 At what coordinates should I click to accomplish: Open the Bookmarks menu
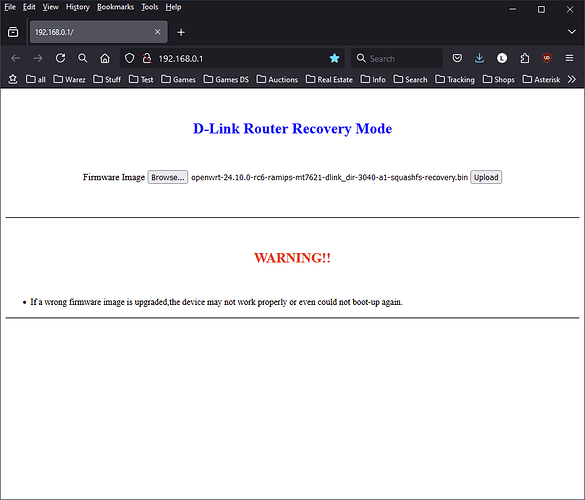pos(115,7)
